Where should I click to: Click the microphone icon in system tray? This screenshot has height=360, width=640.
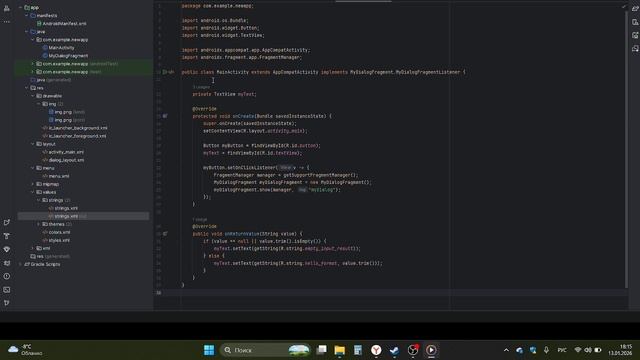(x=546, y=350)
